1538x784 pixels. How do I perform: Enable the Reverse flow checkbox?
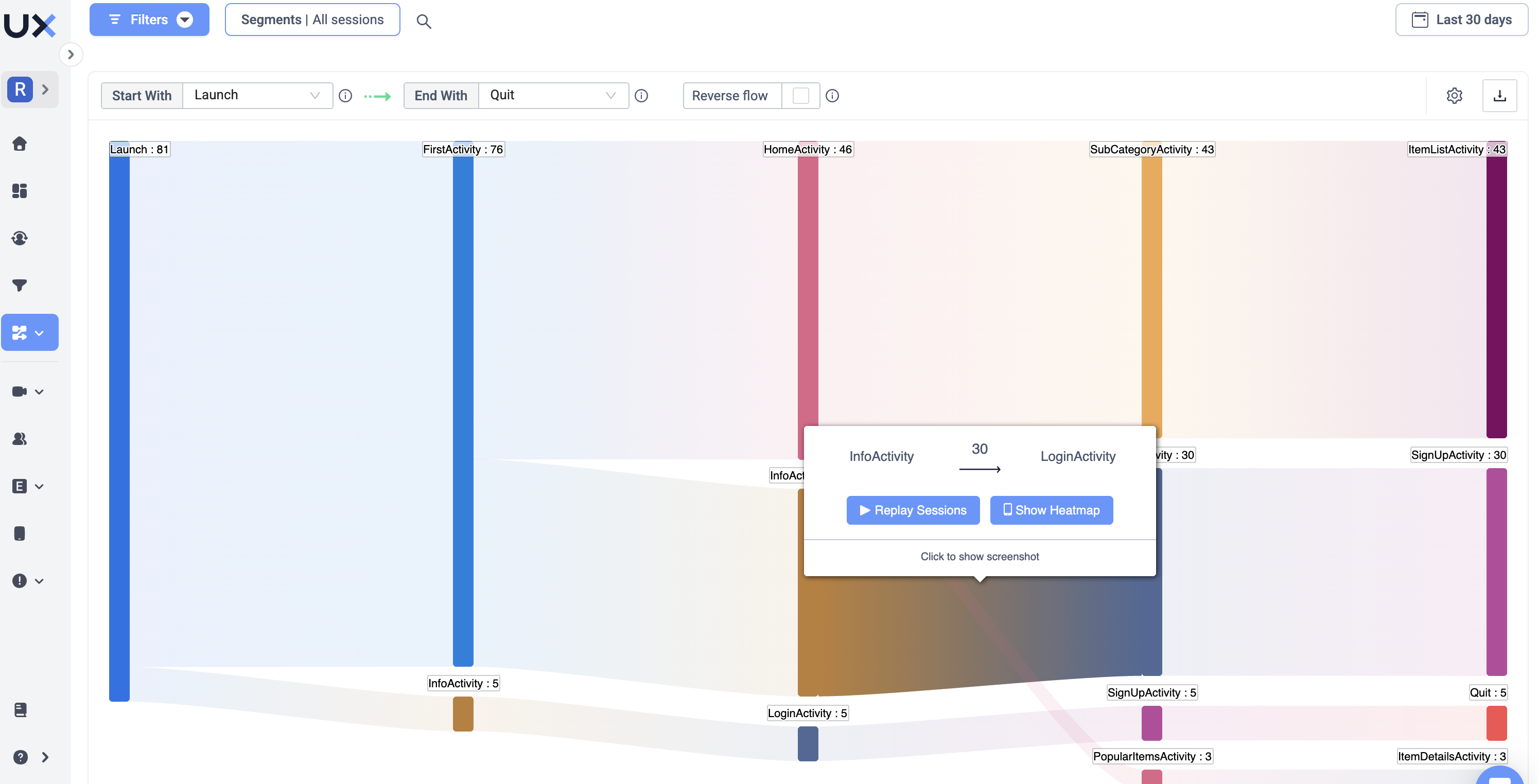[800, 96]
